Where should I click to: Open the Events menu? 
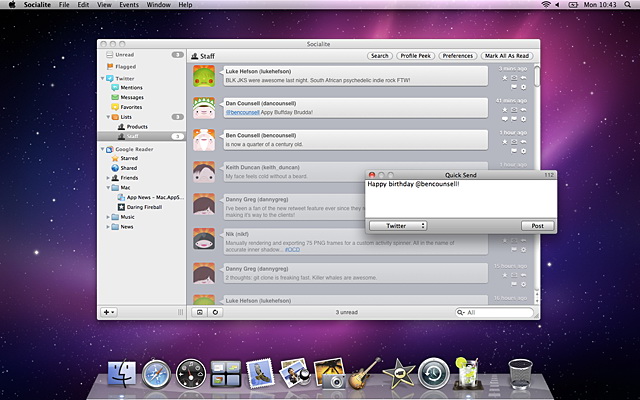tap(128, 6)
